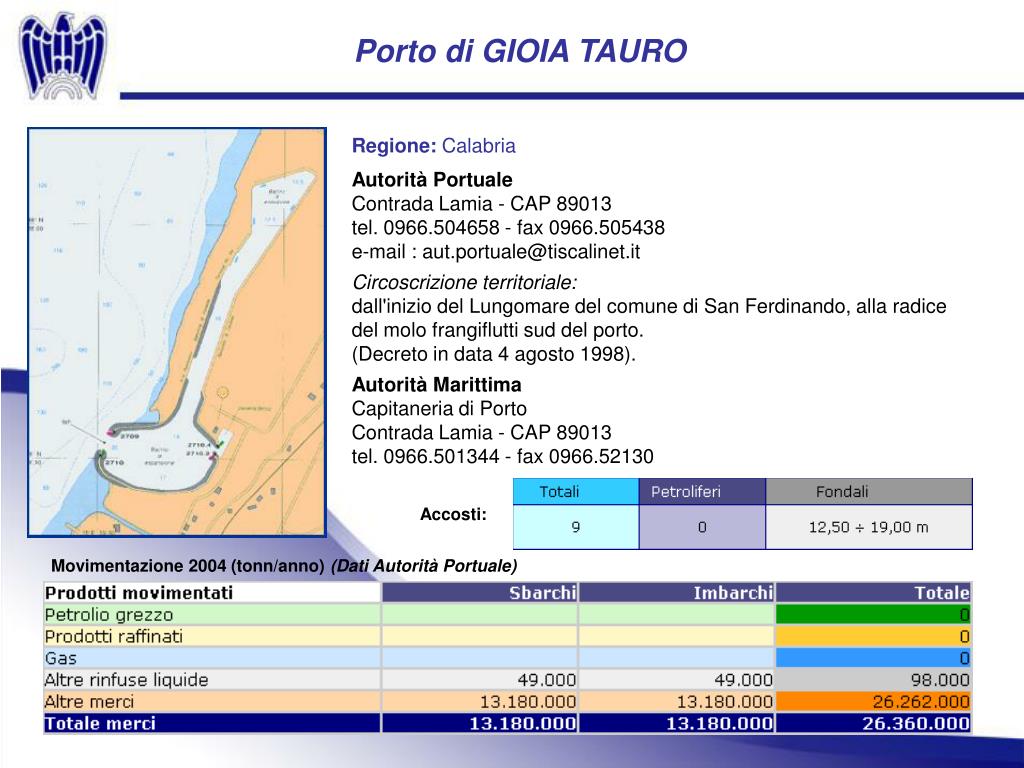Click 'tel. 0966.501344 - fax 0966.52130'

502,456
